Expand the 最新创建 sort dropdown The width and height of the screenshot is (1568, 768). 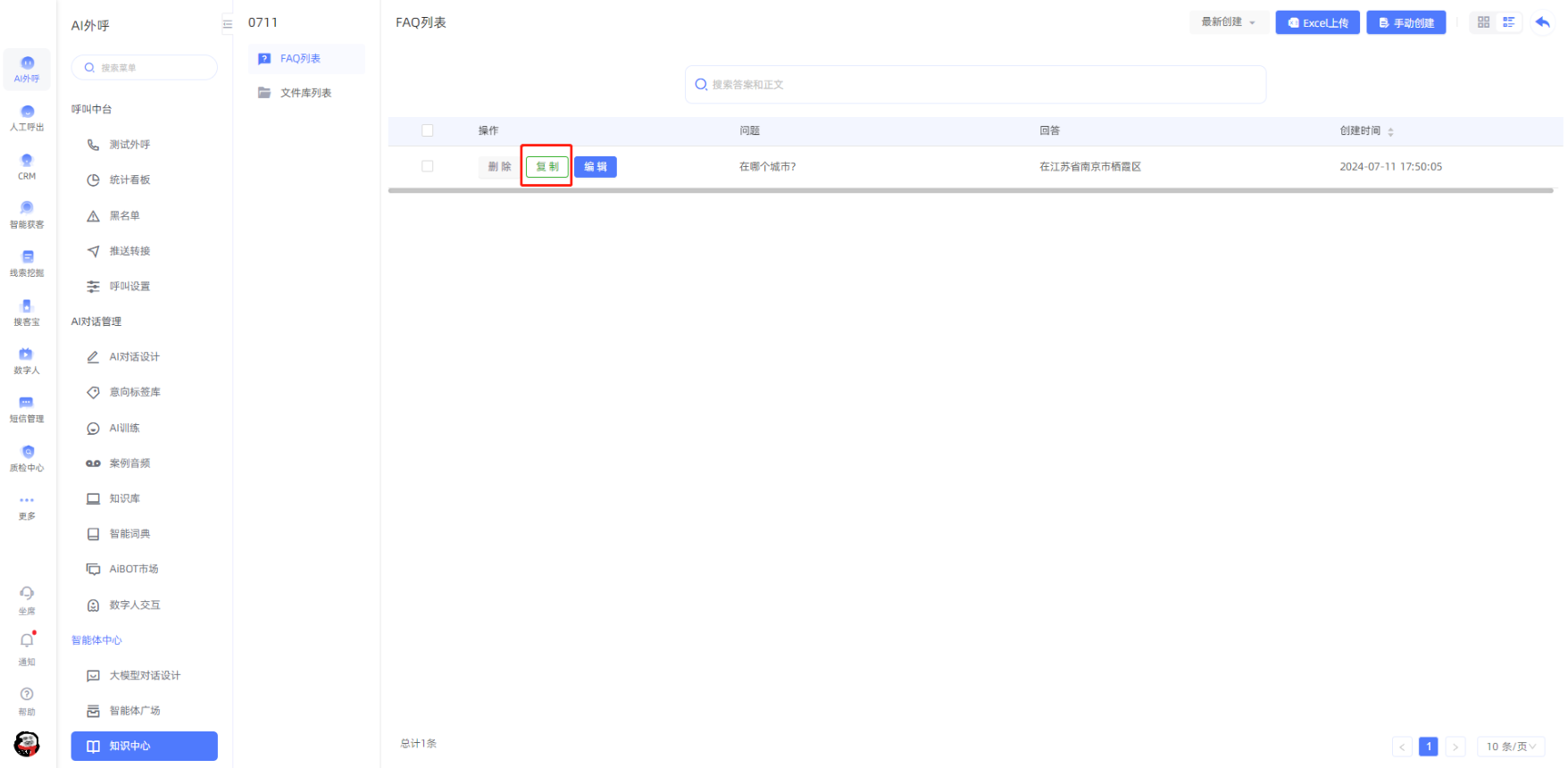click(x=1228, y=22)
